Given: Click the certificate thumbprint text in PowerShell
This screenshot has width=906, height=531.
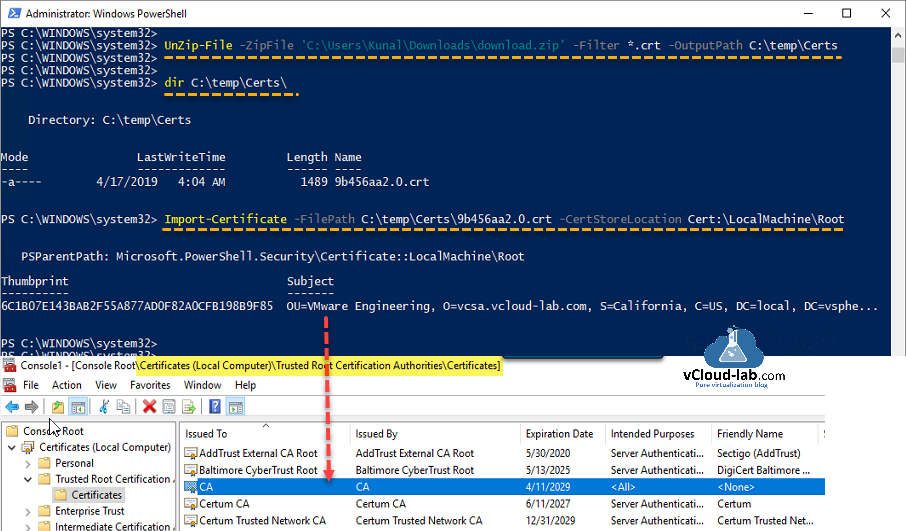Looking at the screenshot, I should (137, 306).
